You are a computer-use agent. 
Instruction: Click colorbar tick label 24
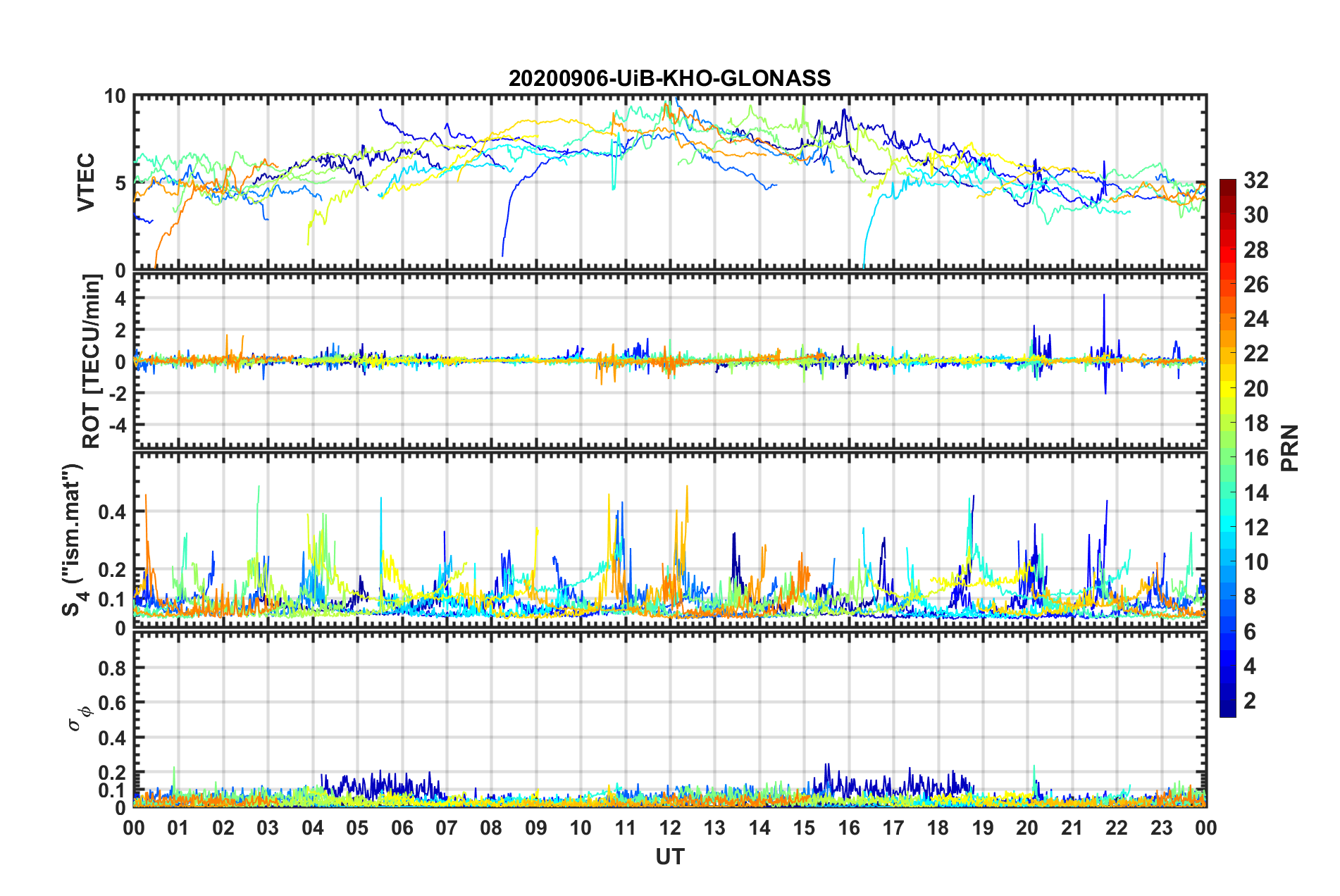1255,319
